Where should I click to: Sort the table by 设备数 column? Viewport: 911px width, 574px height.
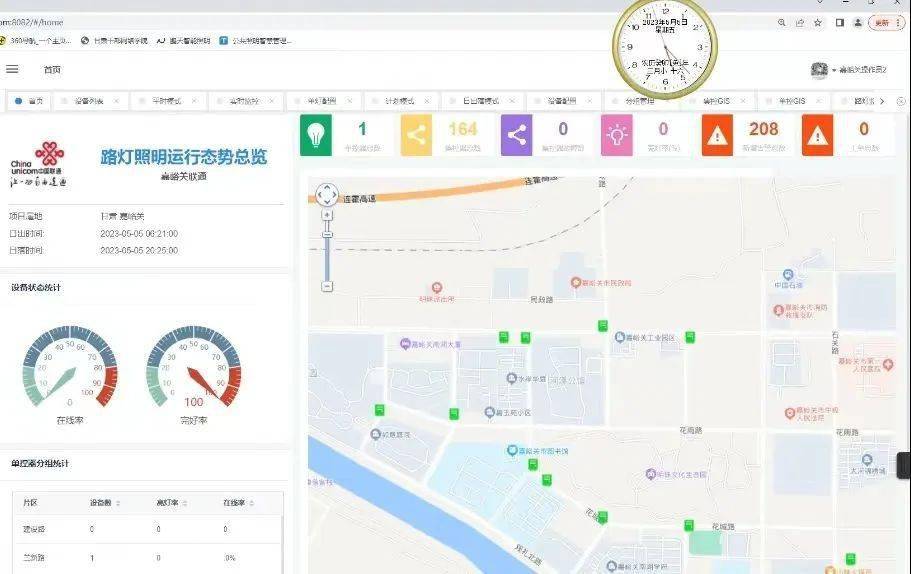[100, 503]
